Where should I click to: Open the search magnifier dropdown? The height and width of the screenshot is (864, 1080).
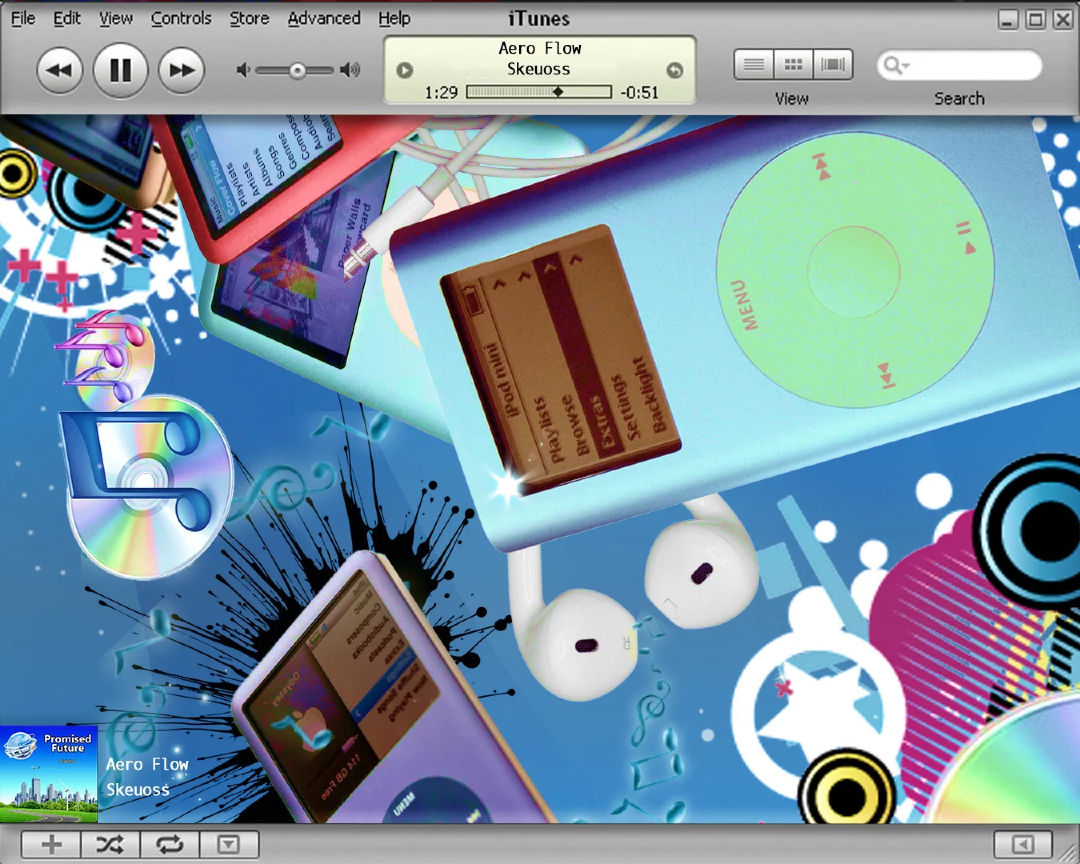[896, 65]
